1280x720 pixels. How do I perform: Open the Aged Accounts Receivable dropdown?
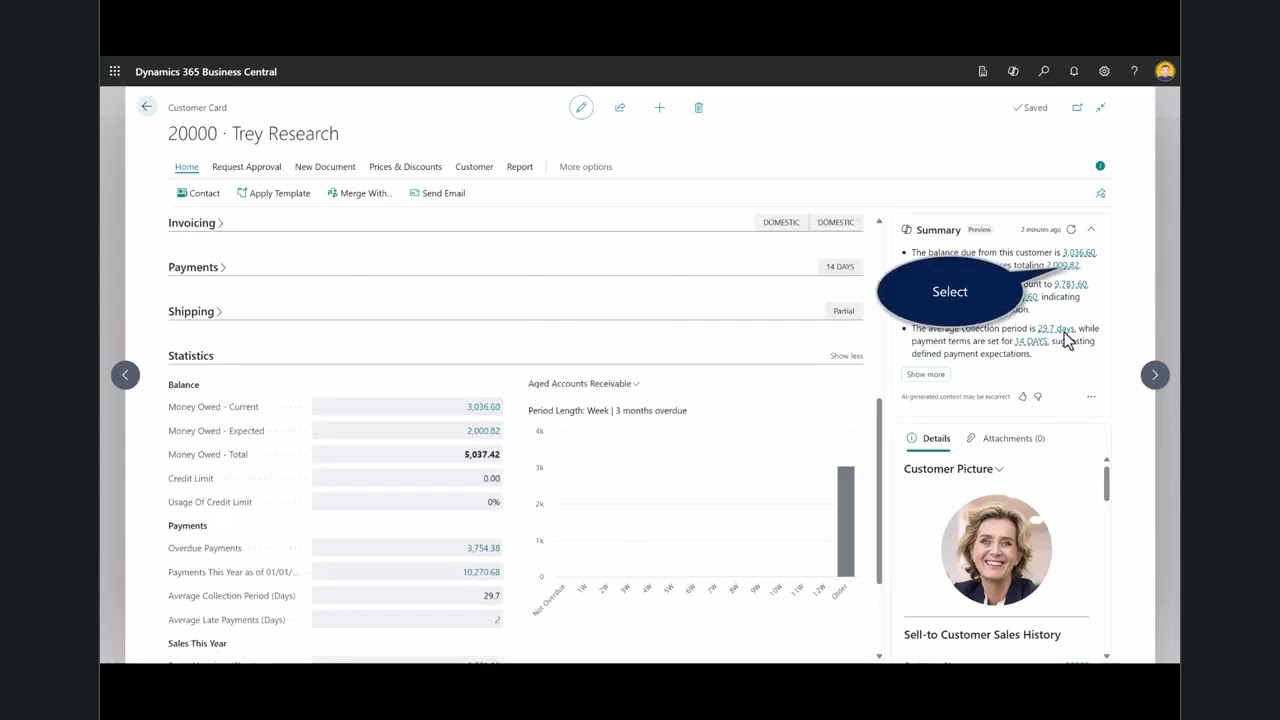584,383
